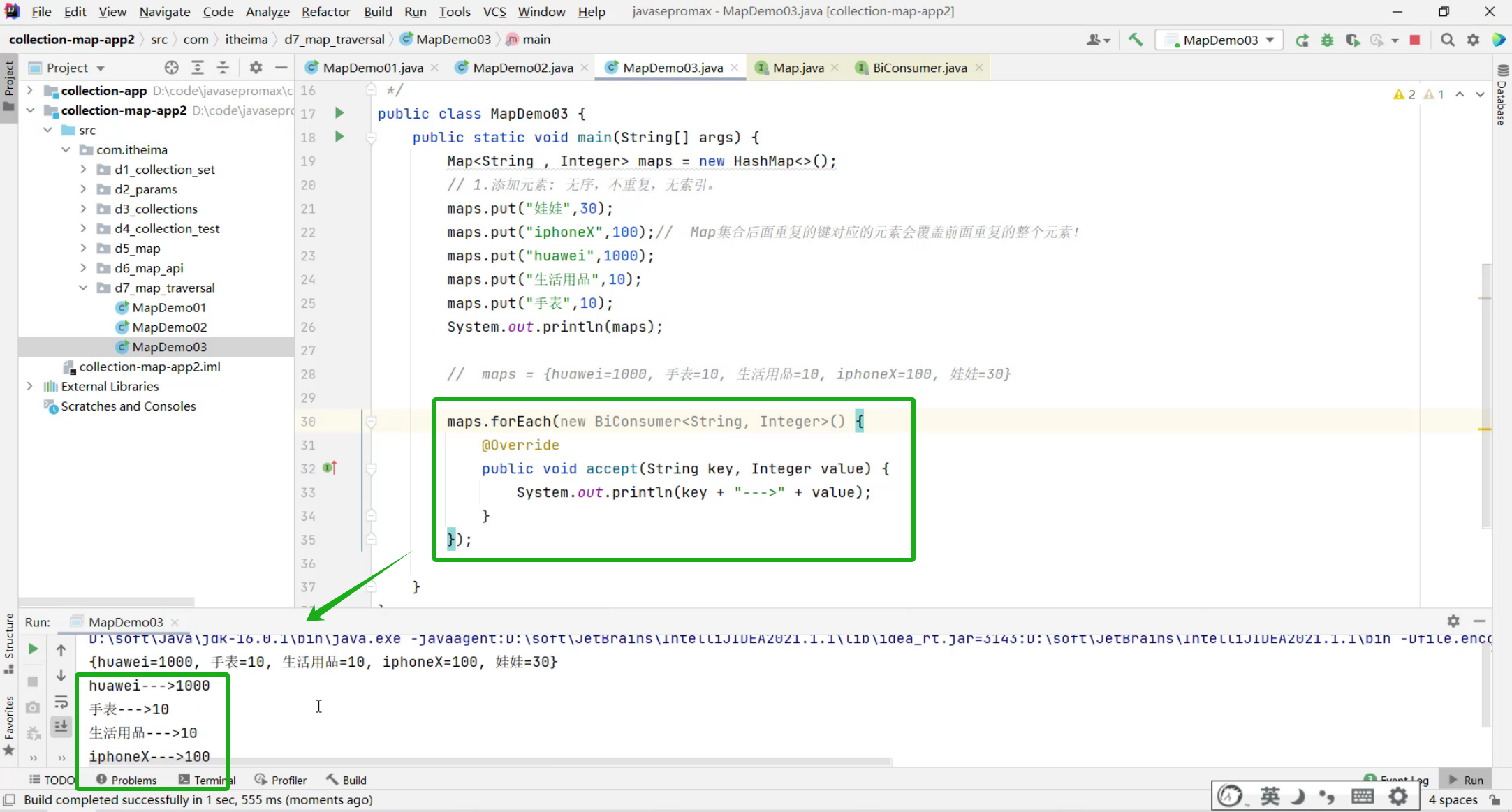Collapse all in Project panel toolbar
Image resolution: width=1512 pixels, height=812 pixels.
tap(223, 68)
